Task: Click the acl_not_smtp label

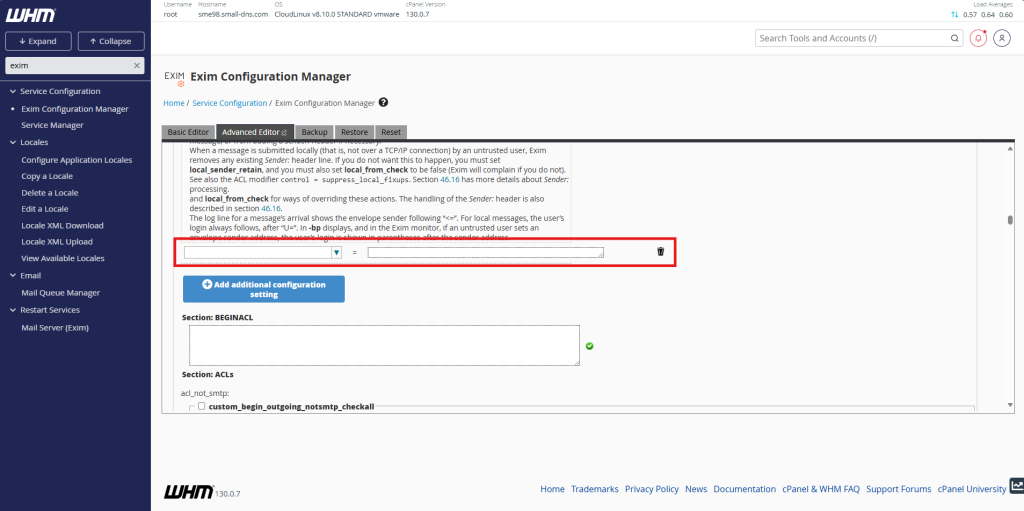Action: click(x=204, y=393)
